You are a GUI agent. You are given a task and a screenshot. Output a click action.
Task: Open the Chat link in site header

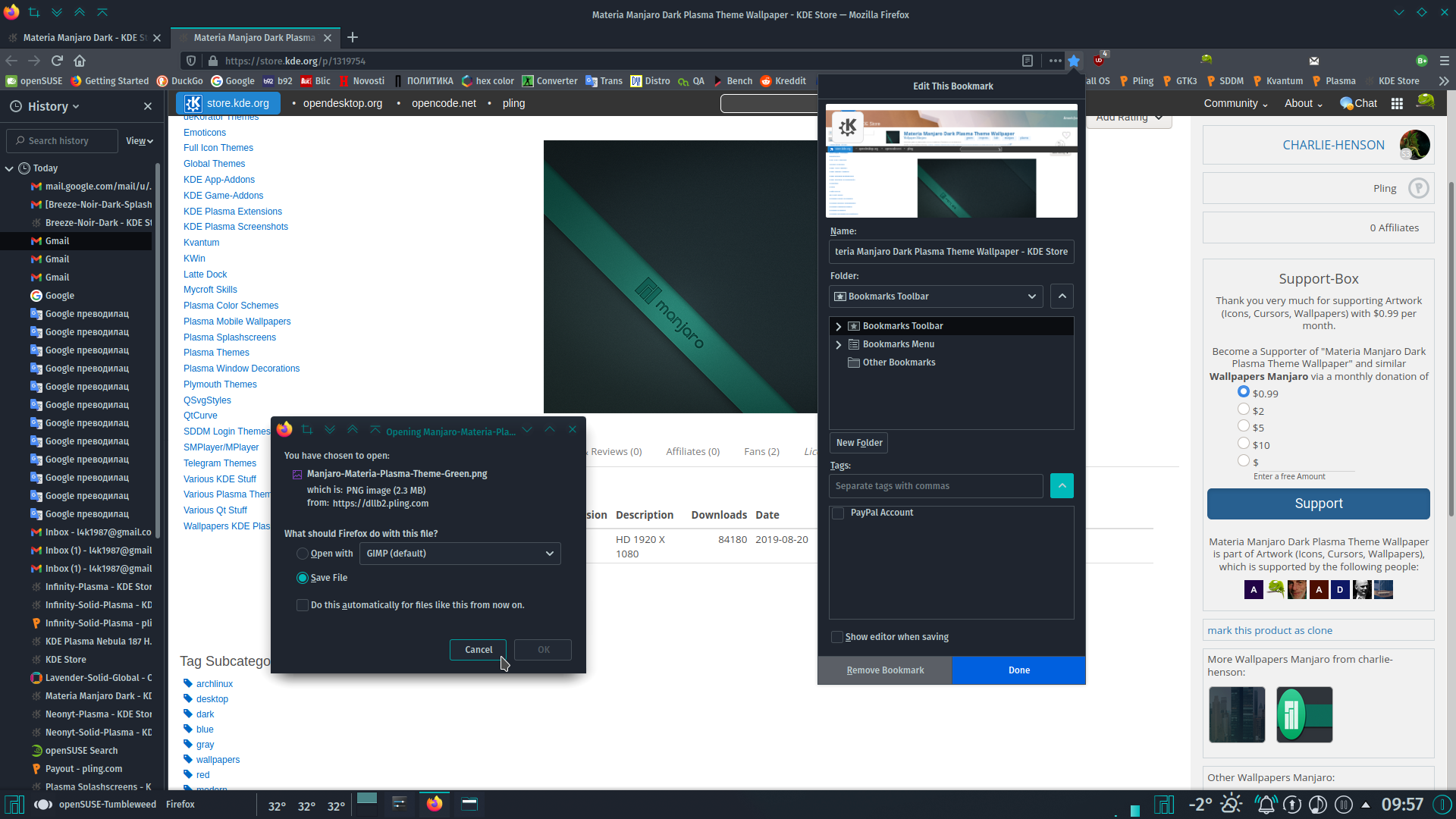coord(1358,103)
